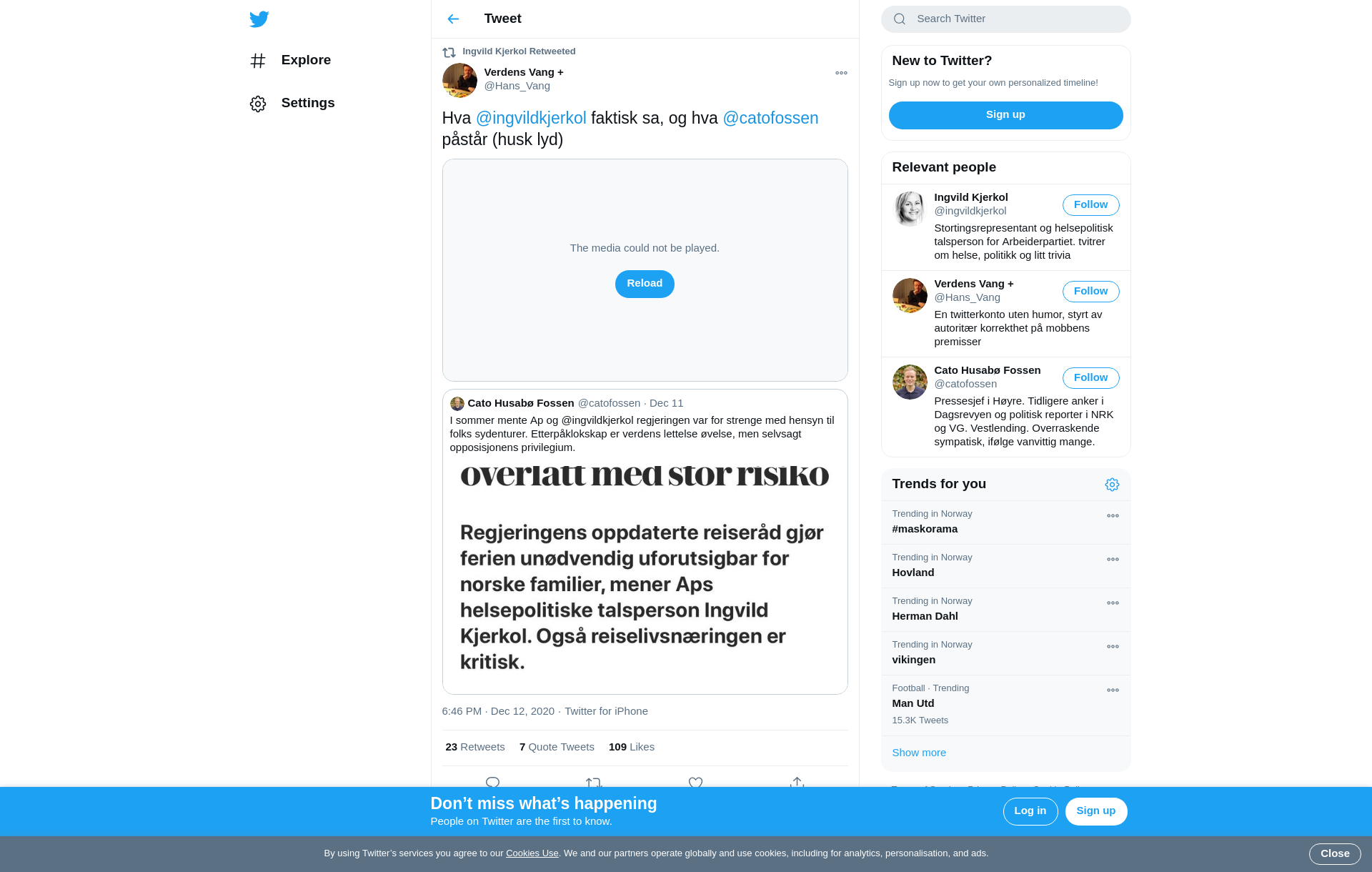Image resolution: width=1372 pixels, height=872 pixels.
Task: Open more options on the tweet
Action: click(x=841, y=73)
